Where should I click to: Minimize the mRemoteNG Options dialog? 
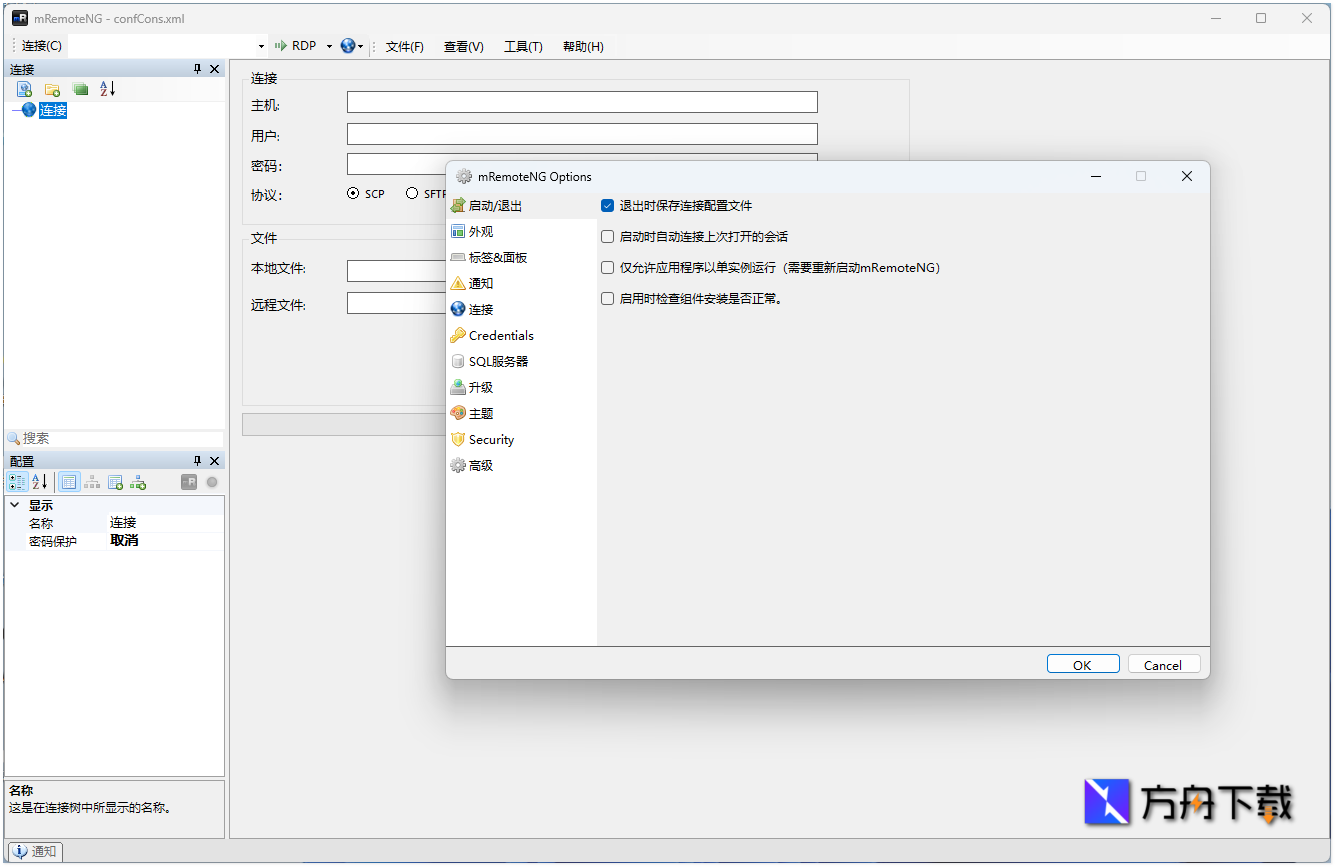pos(1096,177)
